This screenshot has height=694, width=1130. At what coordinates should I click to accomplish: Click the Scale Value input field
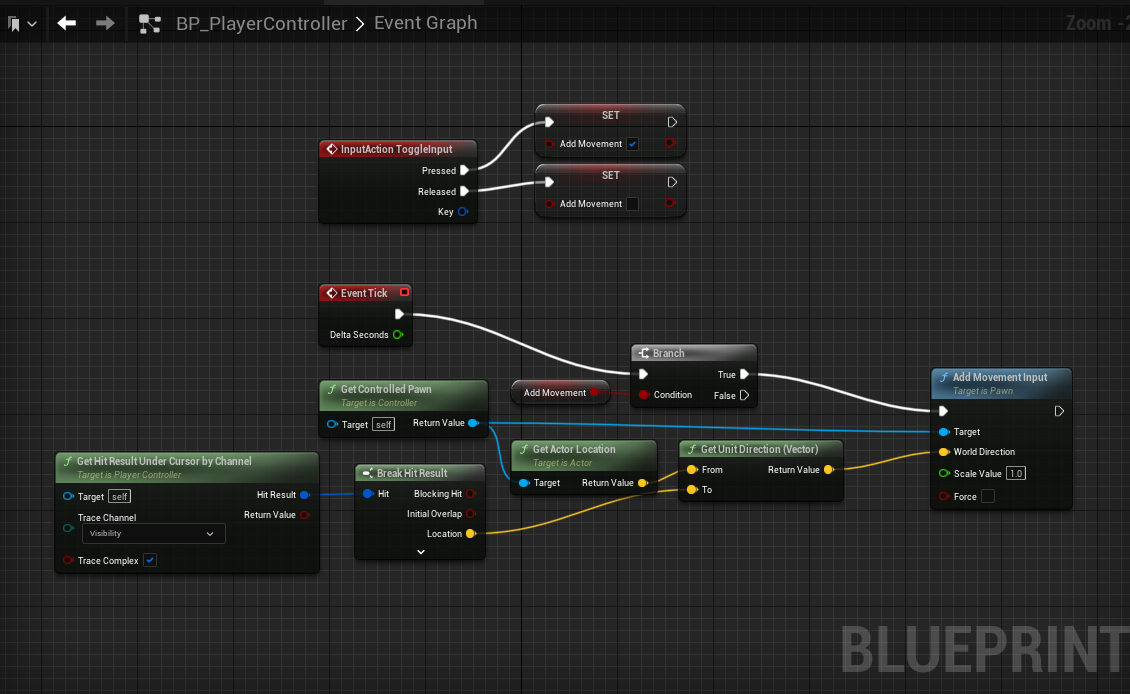click(1016, 474)
